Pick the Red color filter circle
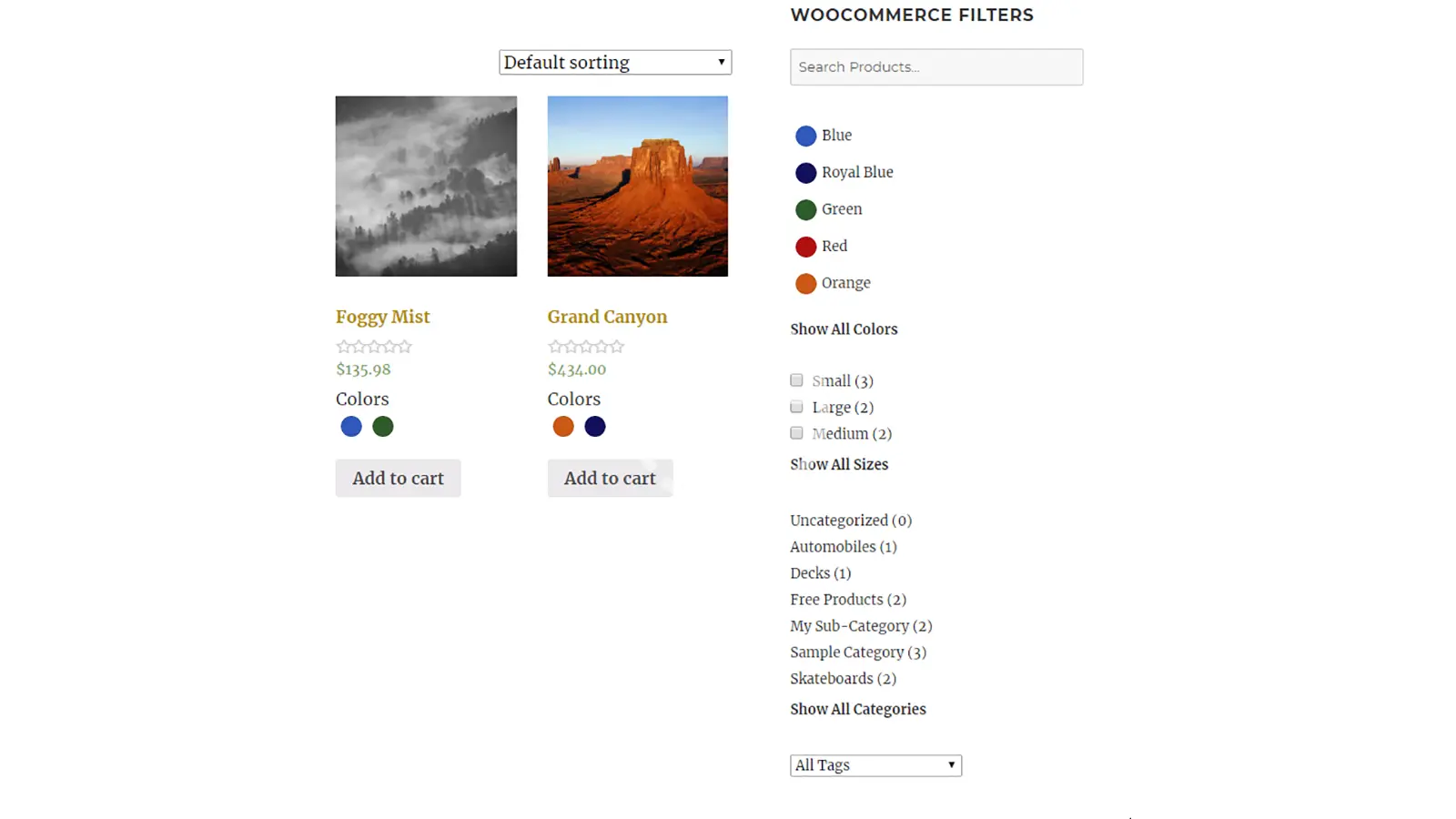 coord(805,247)
